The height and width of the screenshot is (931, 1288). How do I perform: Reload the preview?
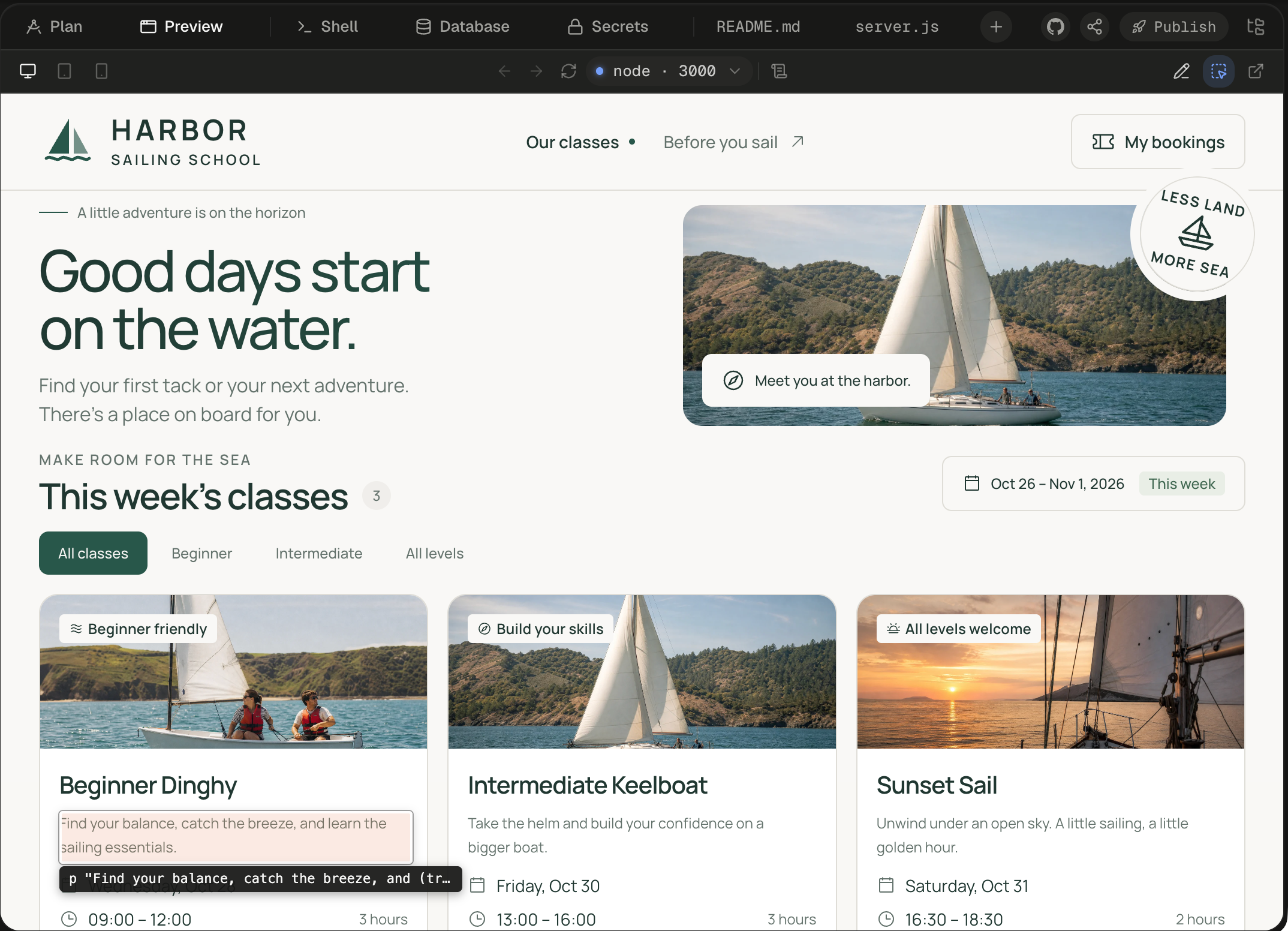click(568, 71)
